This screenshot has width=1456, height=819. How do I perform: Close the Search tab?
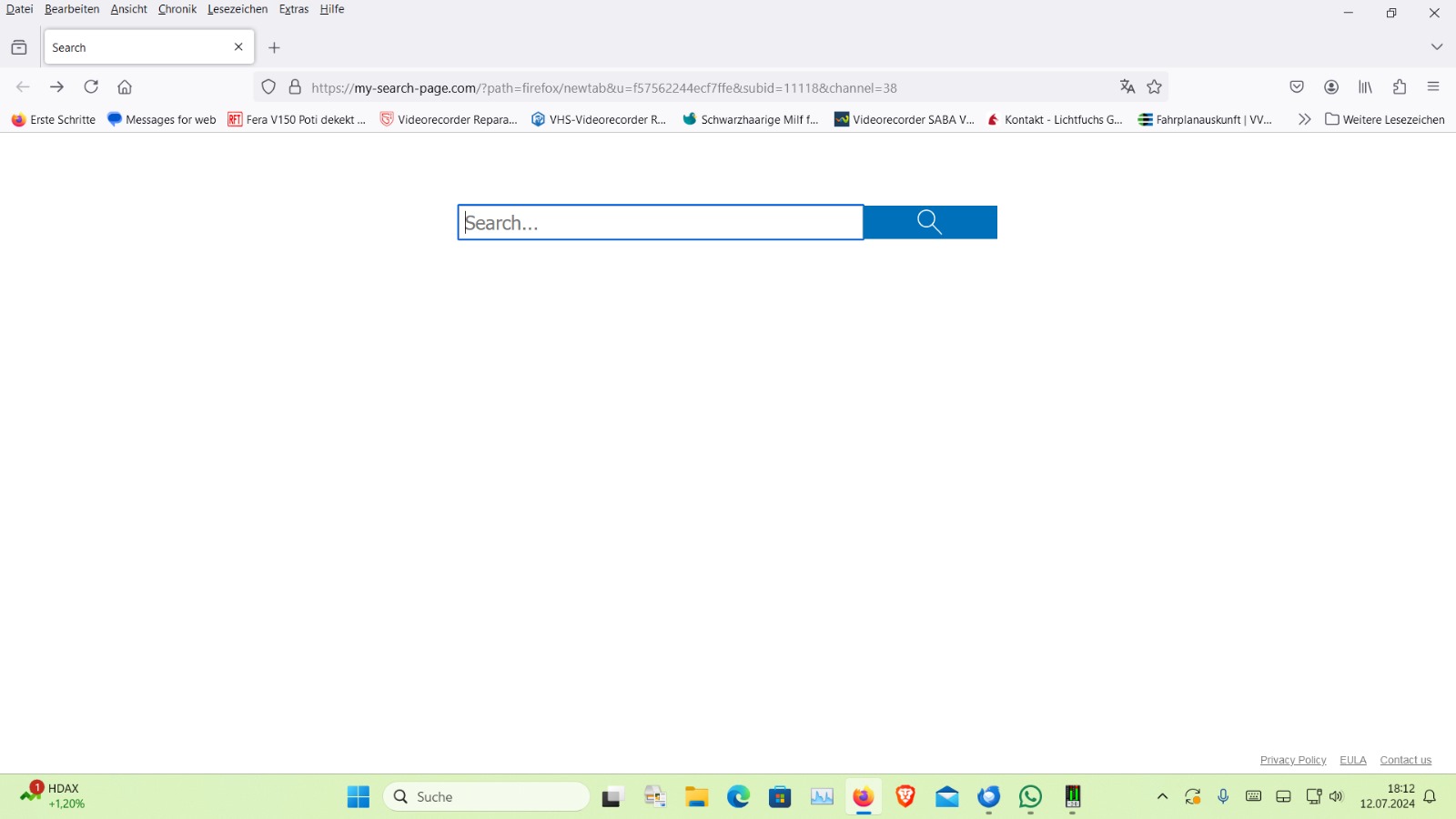click(x=238, y=47)
